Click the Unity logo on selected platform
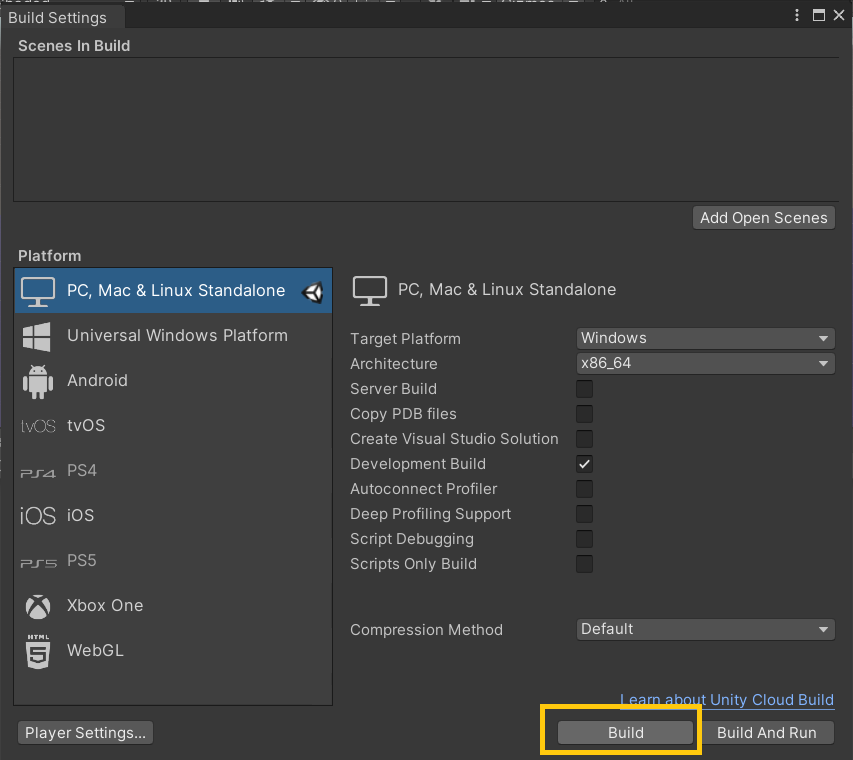 (313, 292)
